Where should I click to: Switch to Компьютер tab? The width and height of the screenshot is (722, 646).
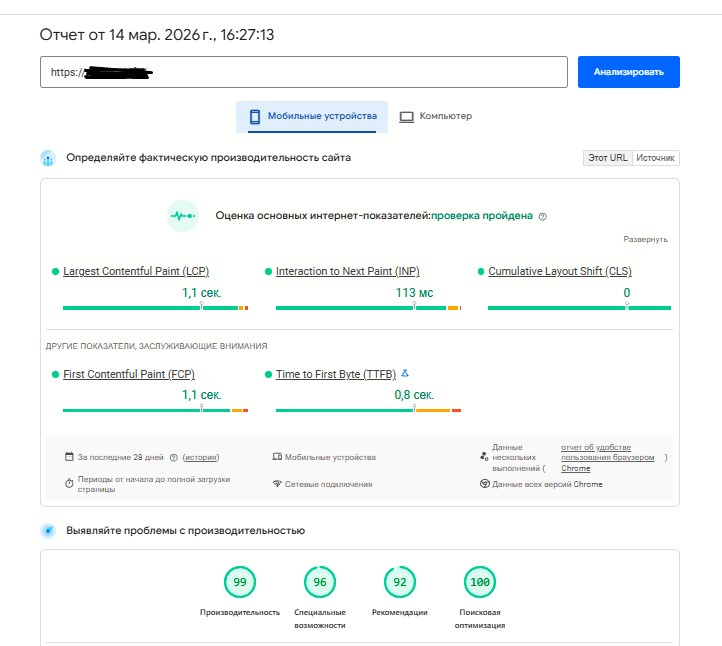coord(436,116)
